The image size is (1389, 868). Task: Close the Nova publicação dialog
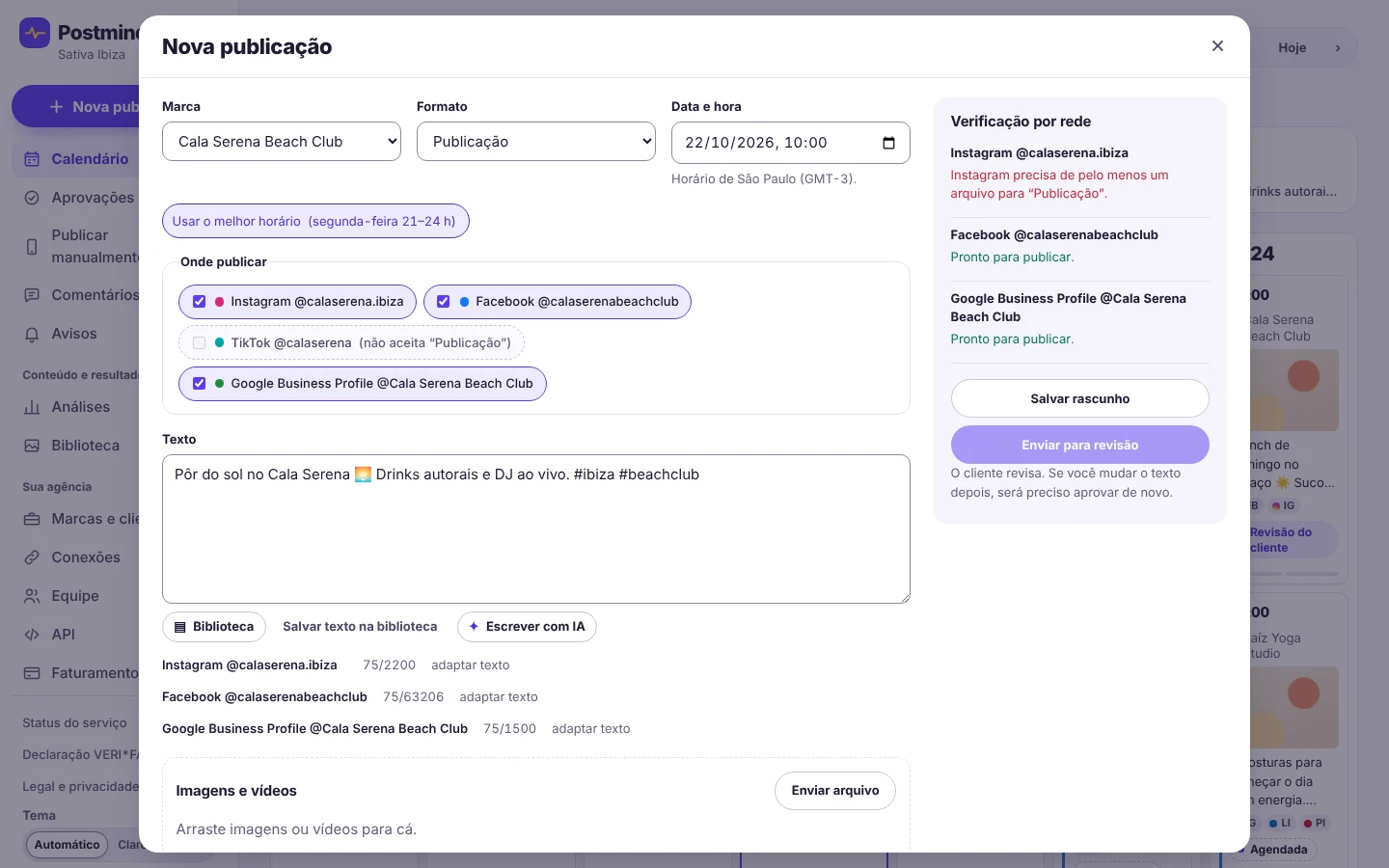click(x=1217, y=46)
